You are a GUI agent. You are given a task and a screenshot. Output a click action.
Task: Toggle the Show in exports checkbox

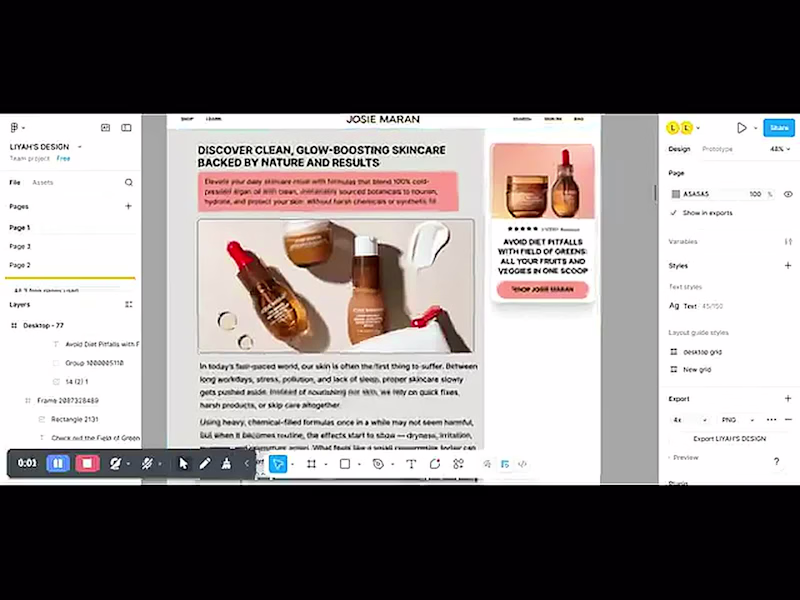(x=673, y=213)
